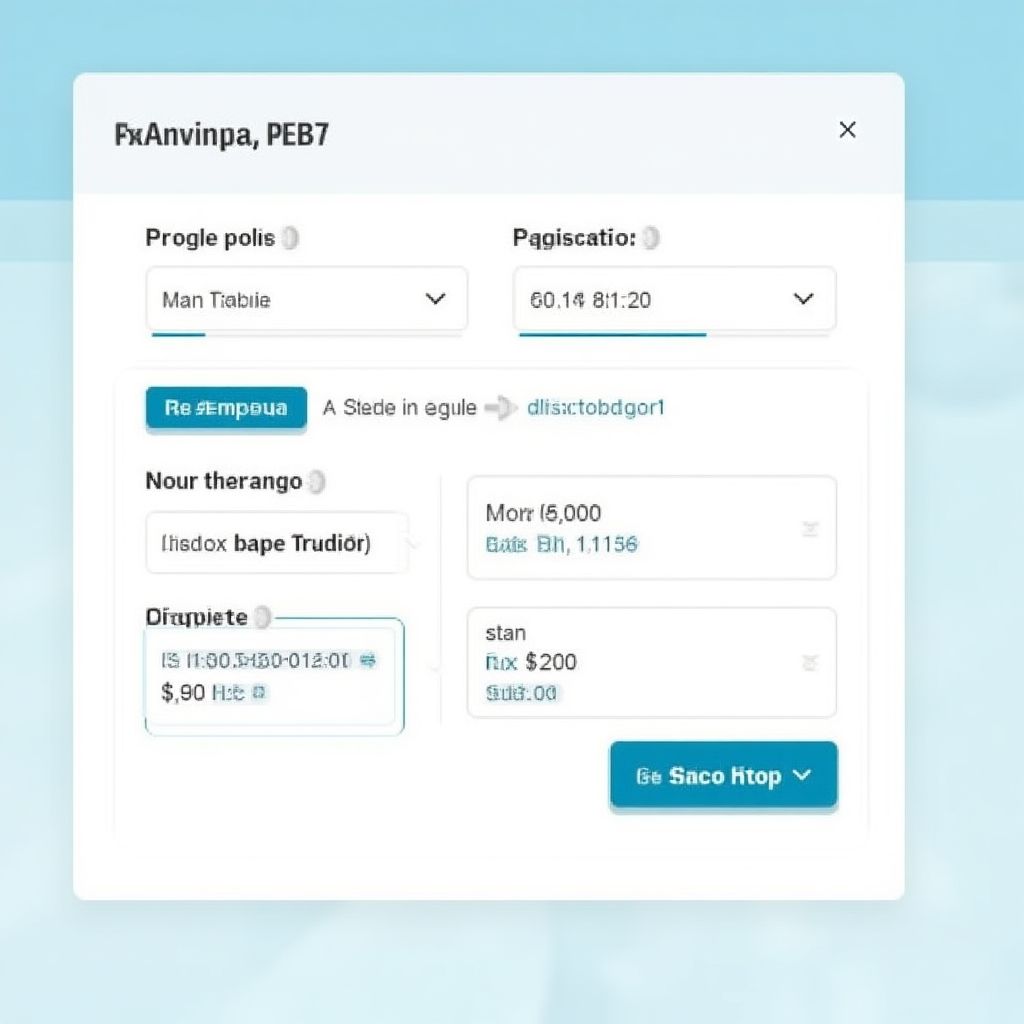
Task: Click the info icon beside Progle polis
Action: (x=290, y=238)
